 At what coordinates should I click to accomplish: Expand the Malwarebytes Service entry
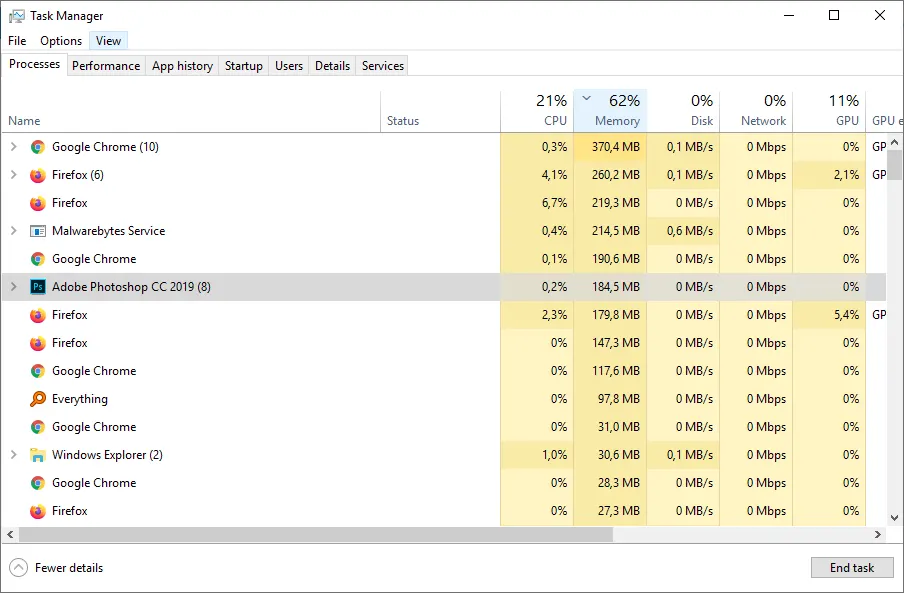(x=14, y=231)
